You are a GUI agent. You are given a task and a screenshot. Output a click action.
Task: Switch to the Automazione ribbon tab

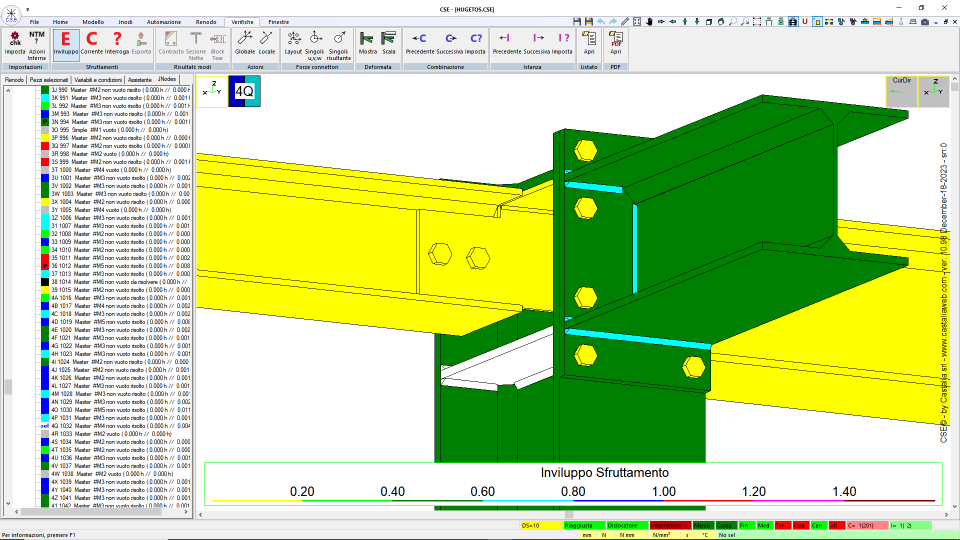pyautogui.click(x=163, y=22)
